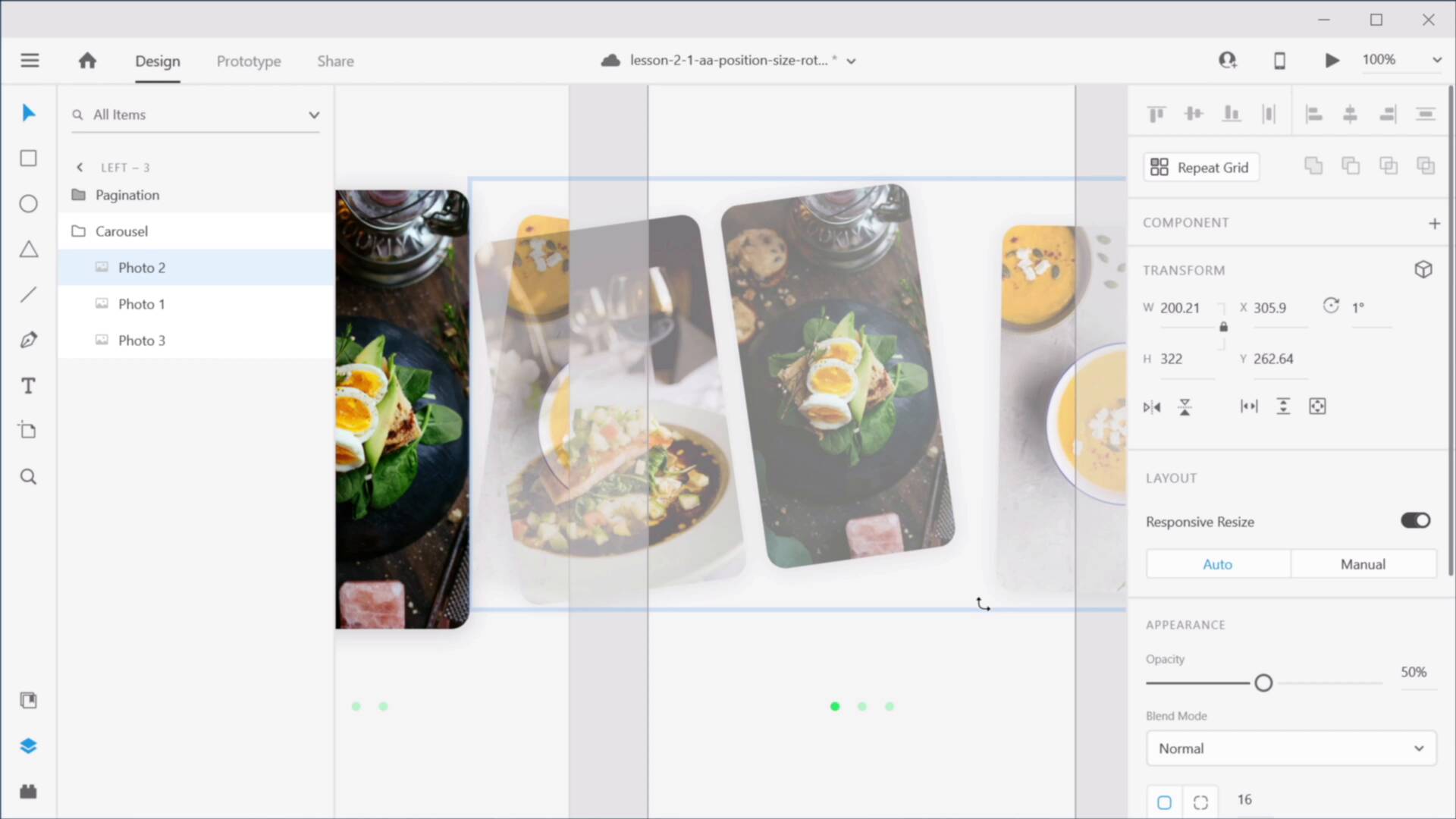Toggle fixed width constraint
This screenshot has width=1456, height=819.
pyautogui.click(x=1249, y=406)
